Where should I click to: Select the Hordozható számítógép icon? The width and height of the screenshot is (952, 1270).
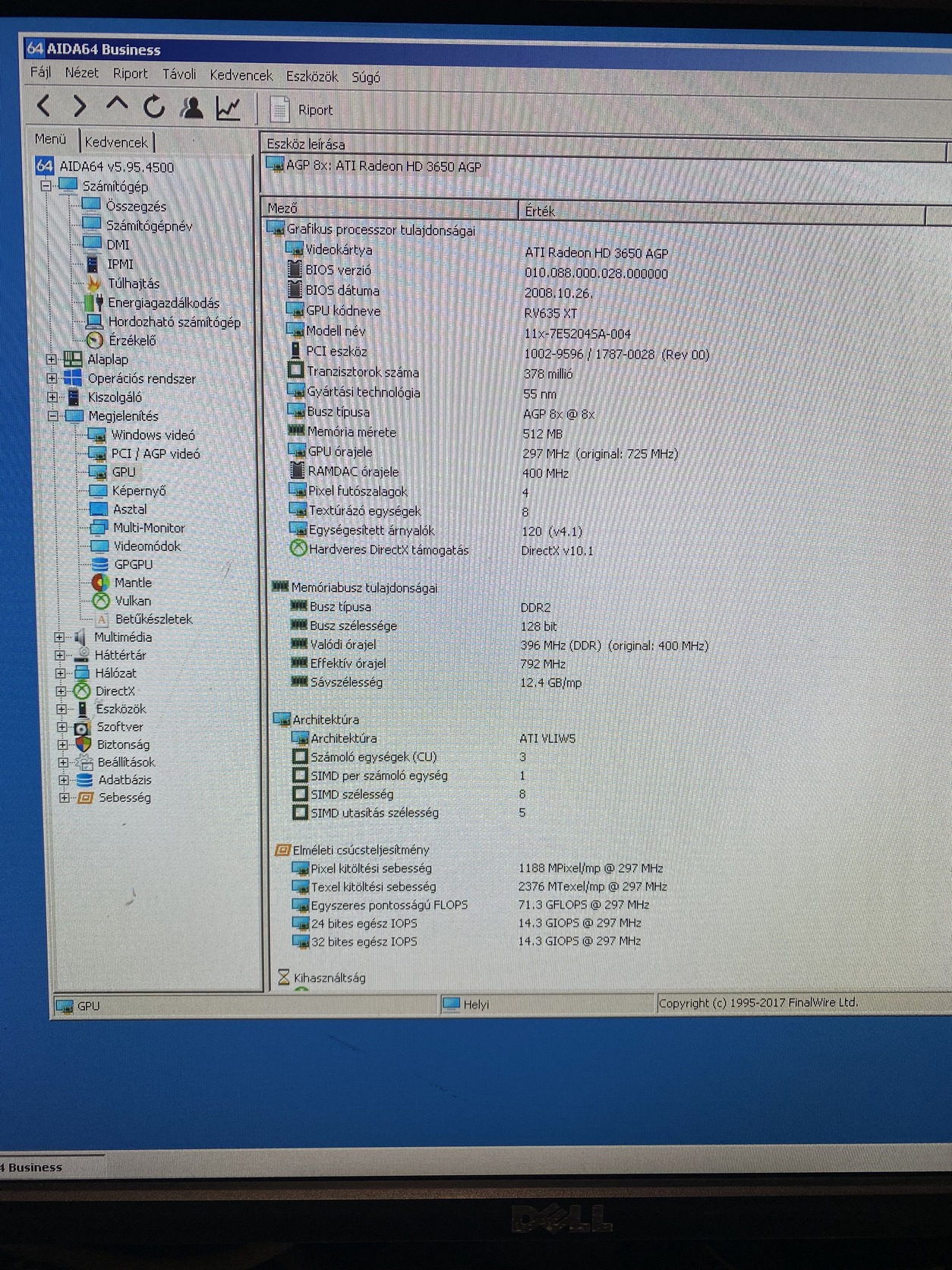coord(95,321)
